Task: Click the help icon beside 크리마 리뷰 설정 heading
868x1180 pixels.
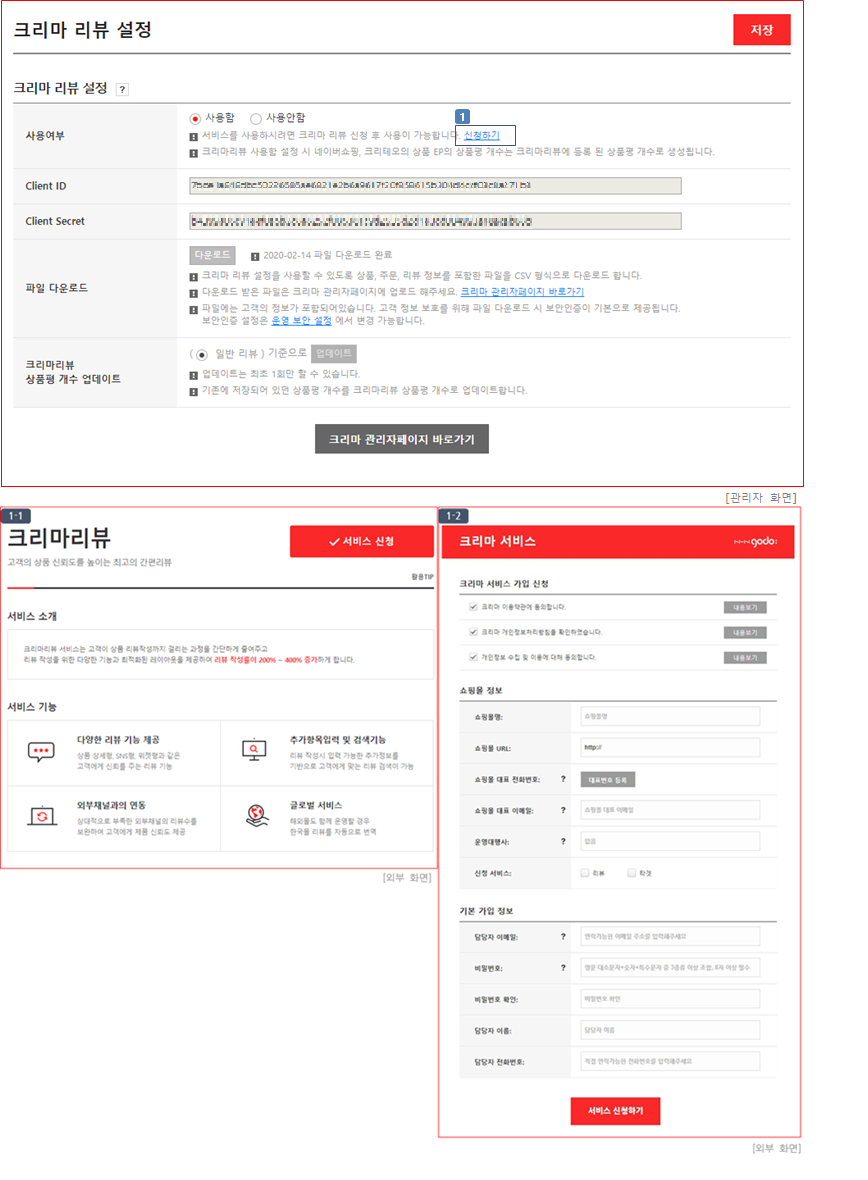Action: coord(122,89)
